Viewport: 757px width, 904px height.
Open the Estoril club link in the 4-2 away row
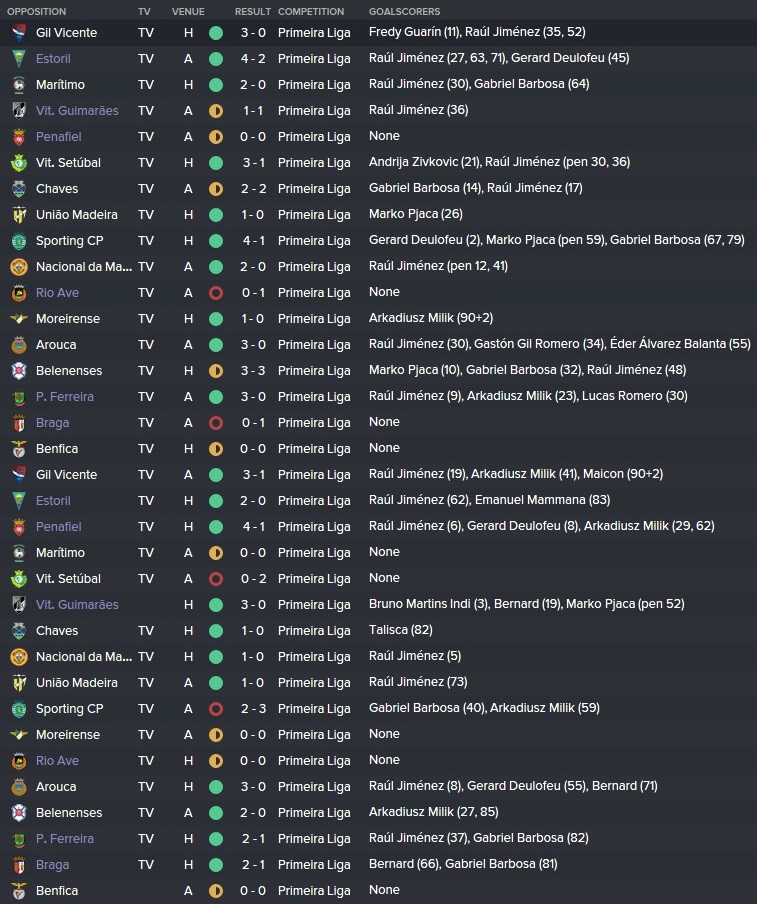tap(53, 59)
